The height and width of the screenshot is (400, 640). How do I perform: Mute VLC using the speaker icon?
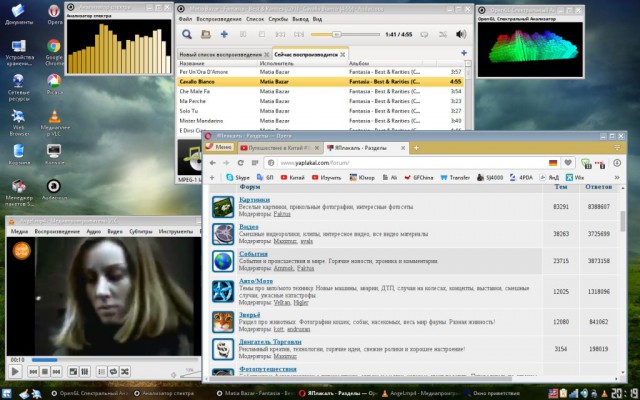[x=173, y=375]
